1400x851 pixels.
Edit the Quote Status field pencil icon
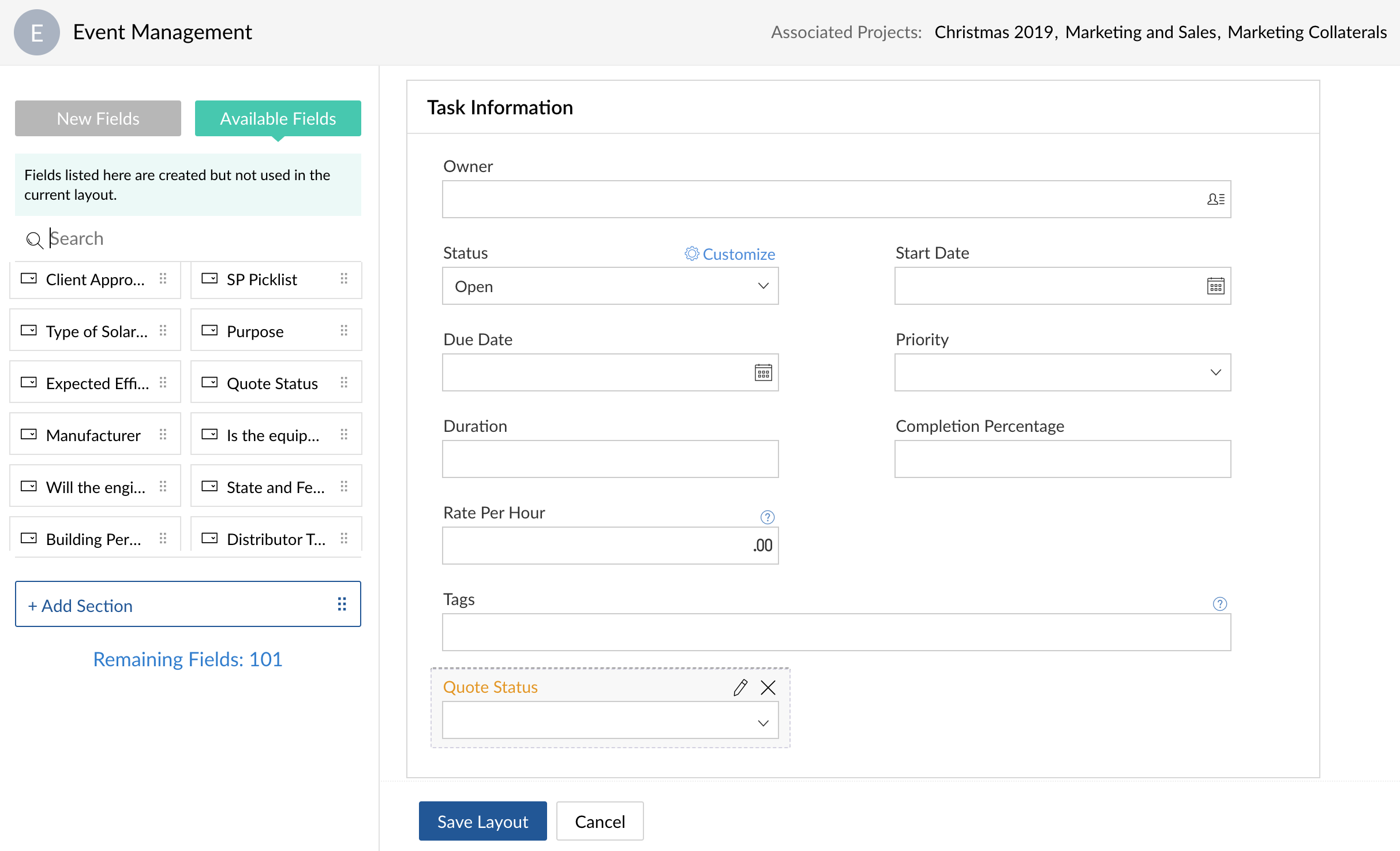point(740,687)
